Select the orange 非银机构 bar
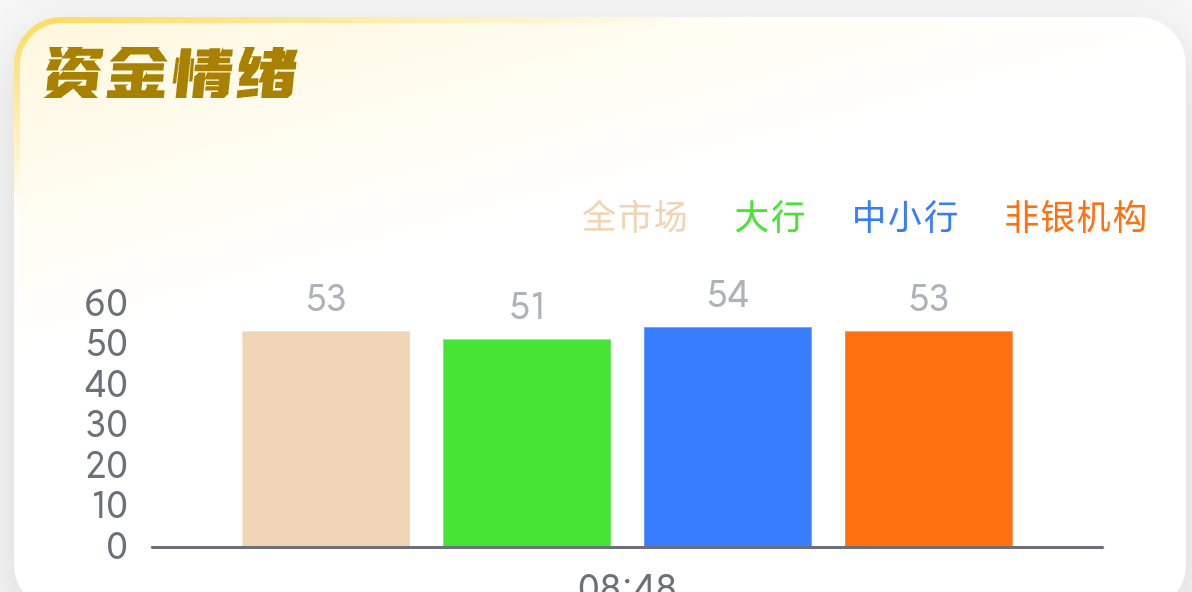Viewport: 1192px width, 592px height. [x=929, y=438]
